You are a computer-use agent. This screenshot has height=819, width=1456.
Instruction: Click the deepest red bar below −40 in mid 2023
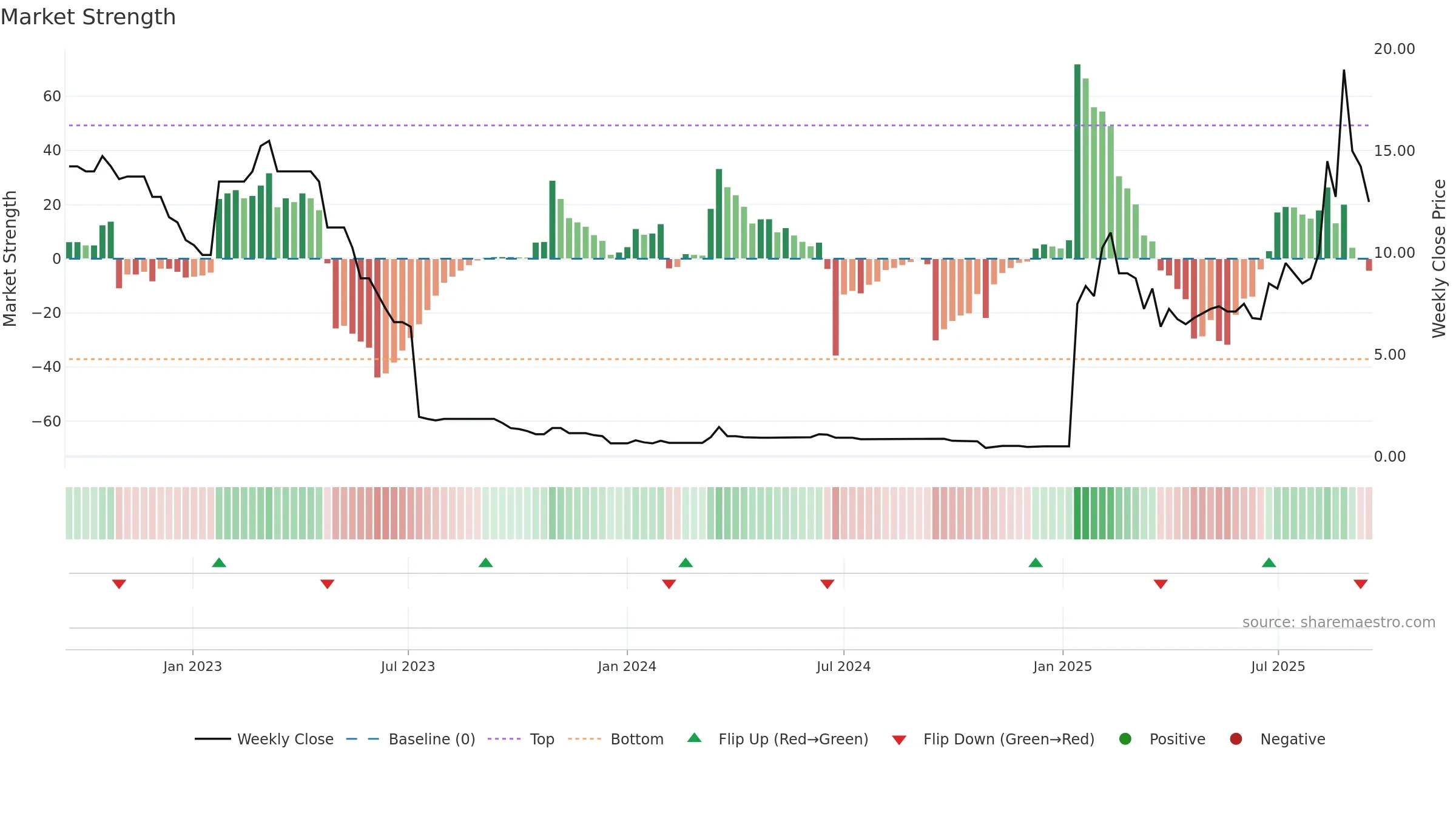(377, 318)
